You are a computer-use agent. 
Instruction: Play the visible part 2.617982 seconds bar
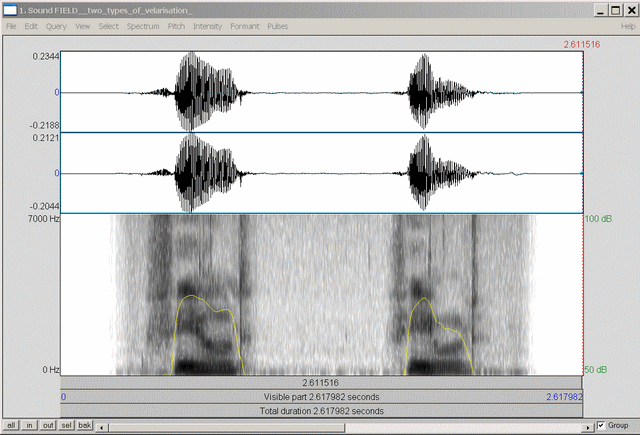coord(322,397)
